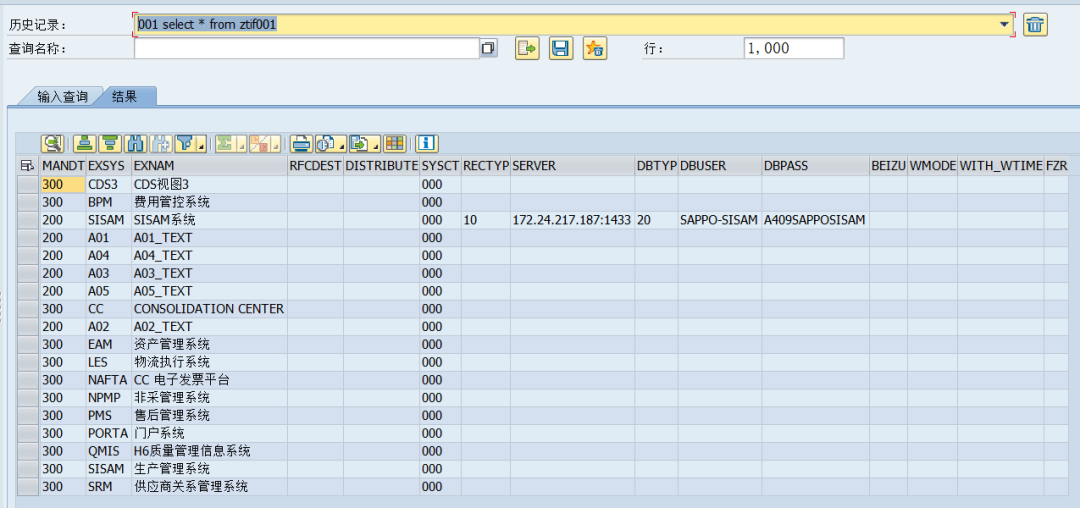Select the Find Next binoculars icon

point(161,143)
